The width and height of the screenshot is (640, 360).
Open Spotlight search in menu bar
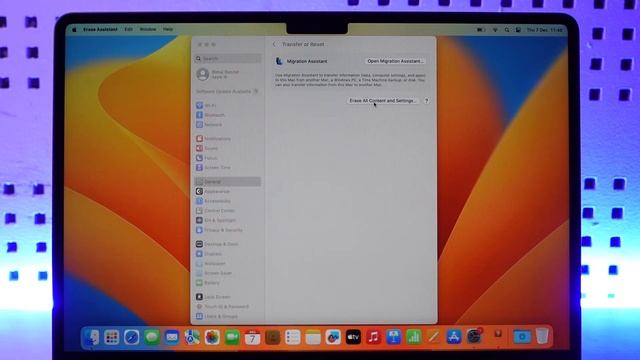pos(507,30)
